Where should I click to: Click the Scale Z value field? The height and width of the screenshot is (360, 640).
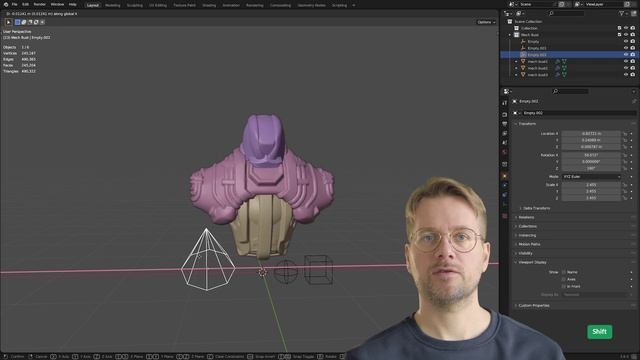click(x=591, y=198)
